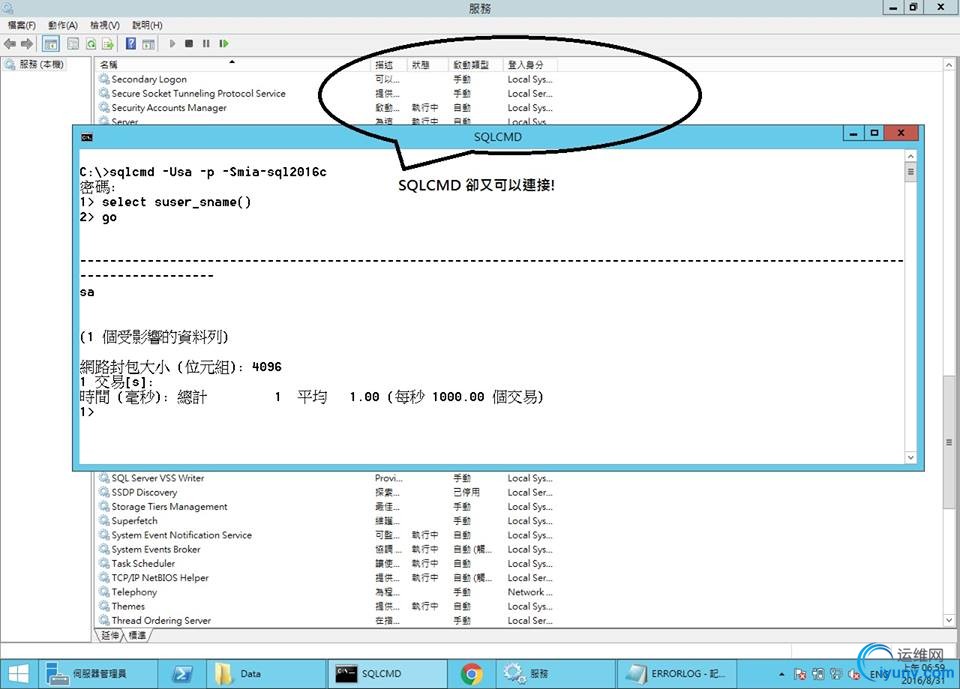Image resolution: width=960 pixels, height=689 pixels.
Task: Select the Secondary Logon service
Action: point(149,79)
